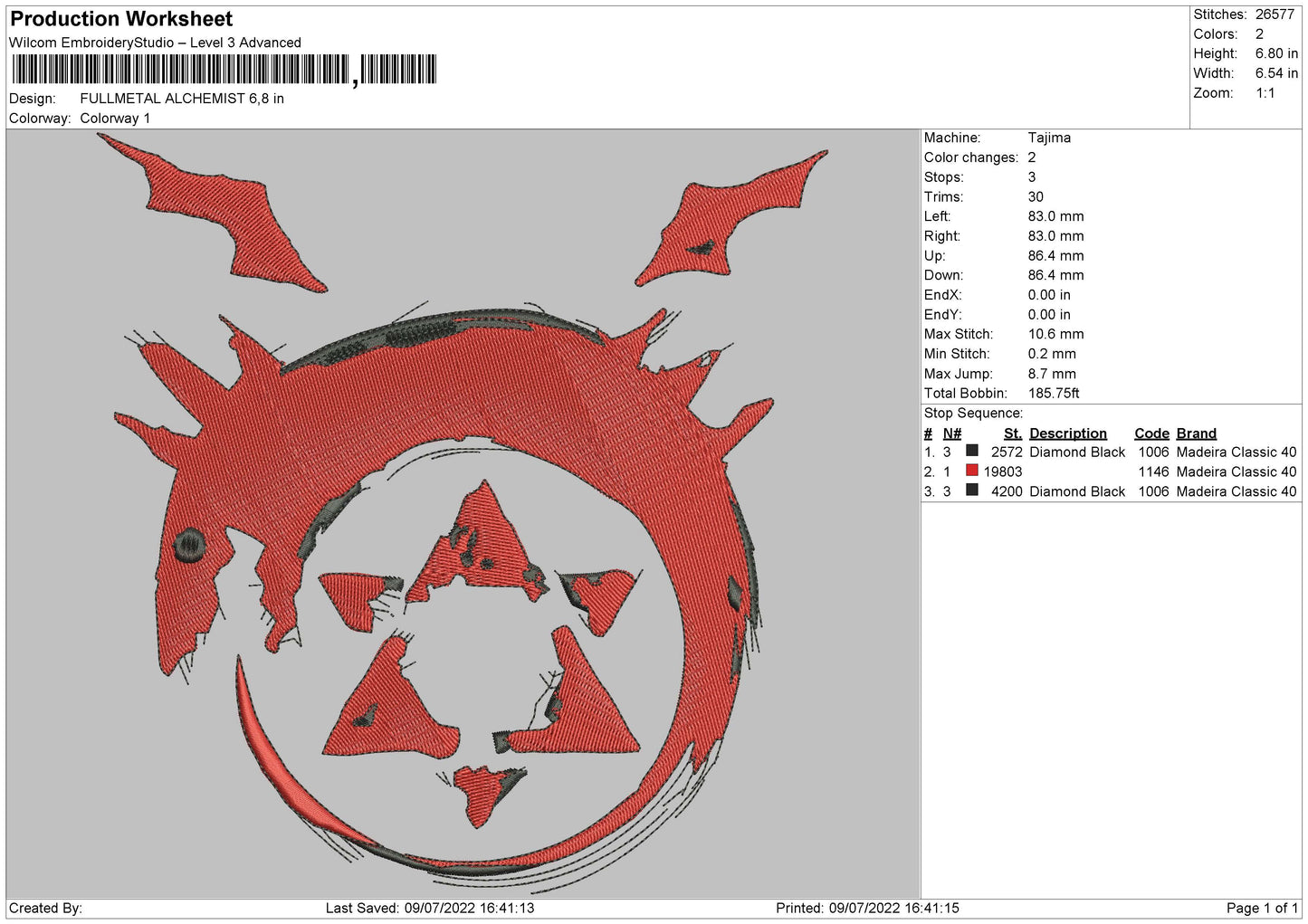Click Diamond Black description in stop row 1

pos(1077,452)
